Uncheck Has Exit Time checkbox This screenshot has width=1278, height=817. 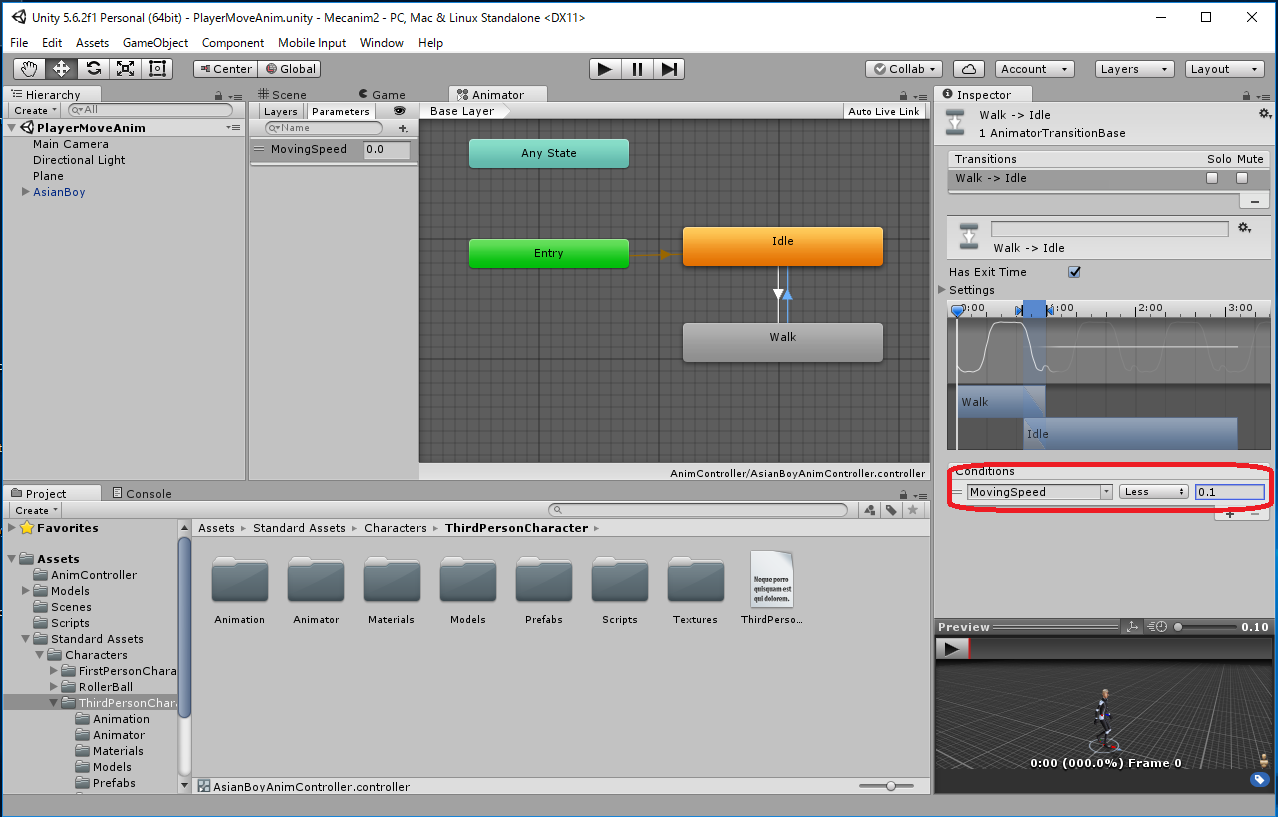coord(1075,272)
